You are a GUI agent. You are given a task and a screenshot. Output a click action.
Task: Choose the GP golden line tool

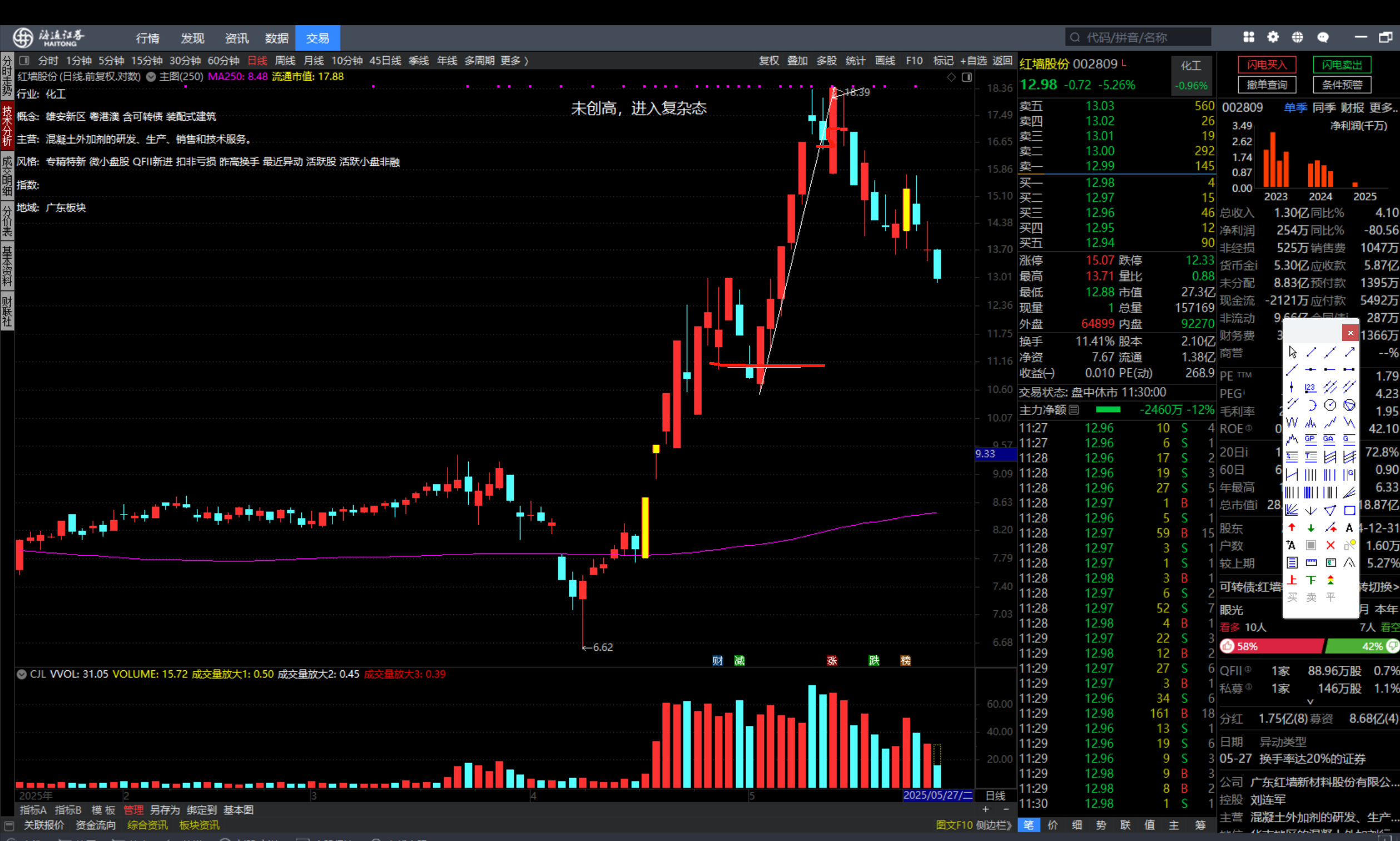(x=1310, y=439)
